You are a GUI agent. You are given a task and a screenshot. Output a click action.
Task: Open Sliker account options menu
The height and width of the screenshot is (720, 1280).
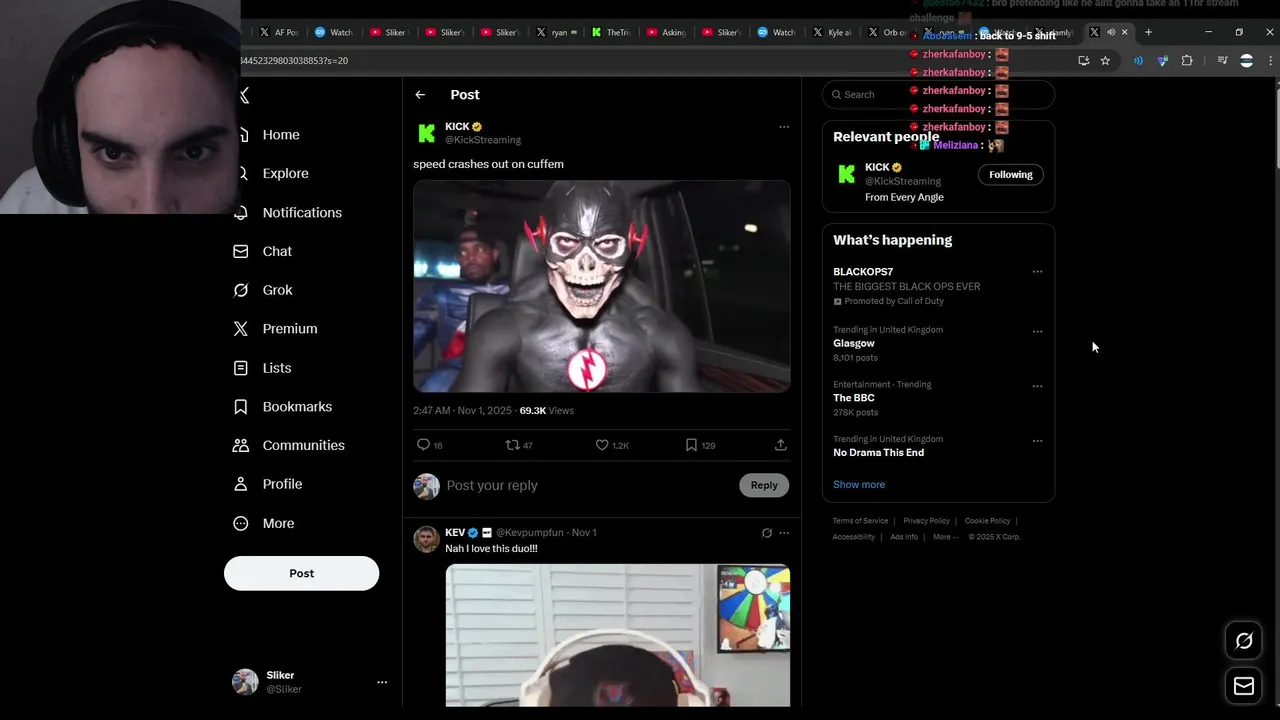382,682
